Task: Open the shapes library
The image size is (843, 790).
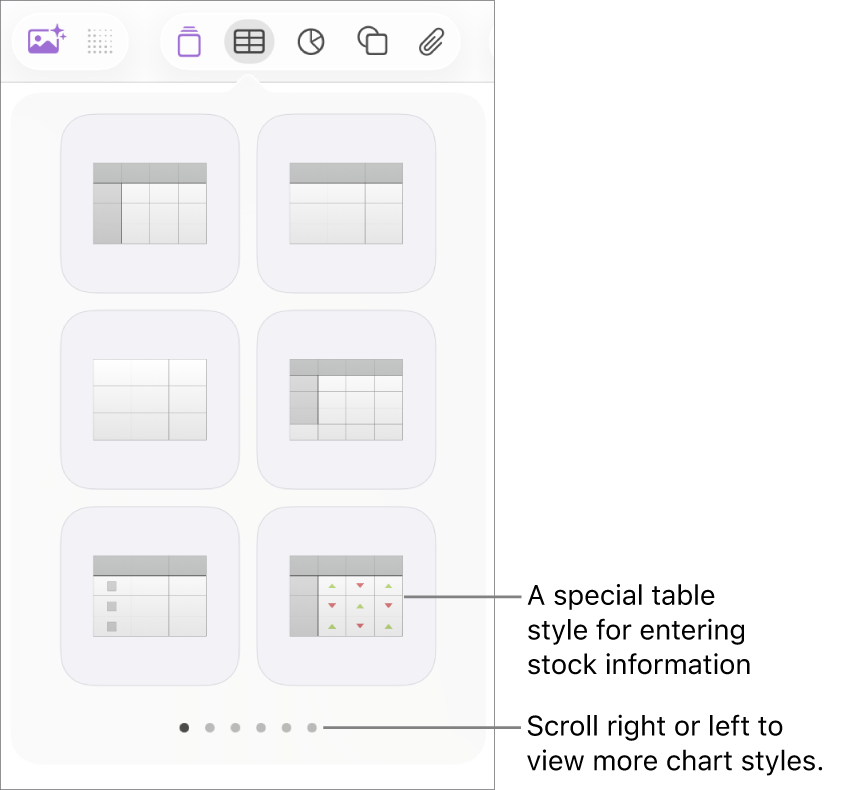Action: pos(372,40)
